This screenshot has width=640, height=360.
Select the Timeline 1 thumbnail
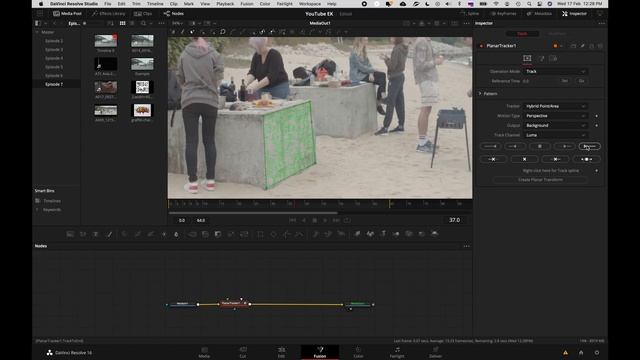(106, 41)
